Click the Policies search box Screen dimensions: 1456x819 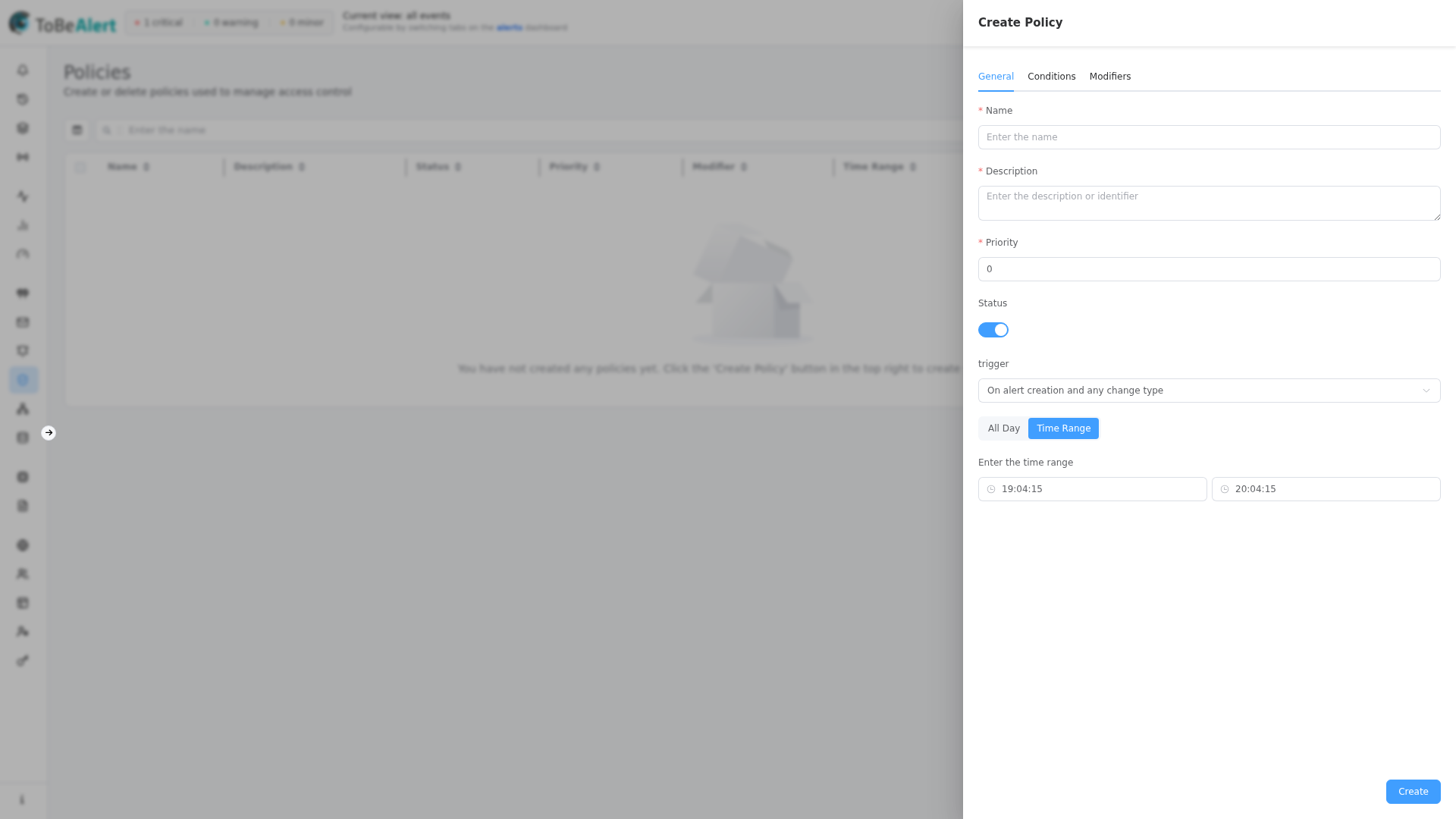click(x=531, y=130)
